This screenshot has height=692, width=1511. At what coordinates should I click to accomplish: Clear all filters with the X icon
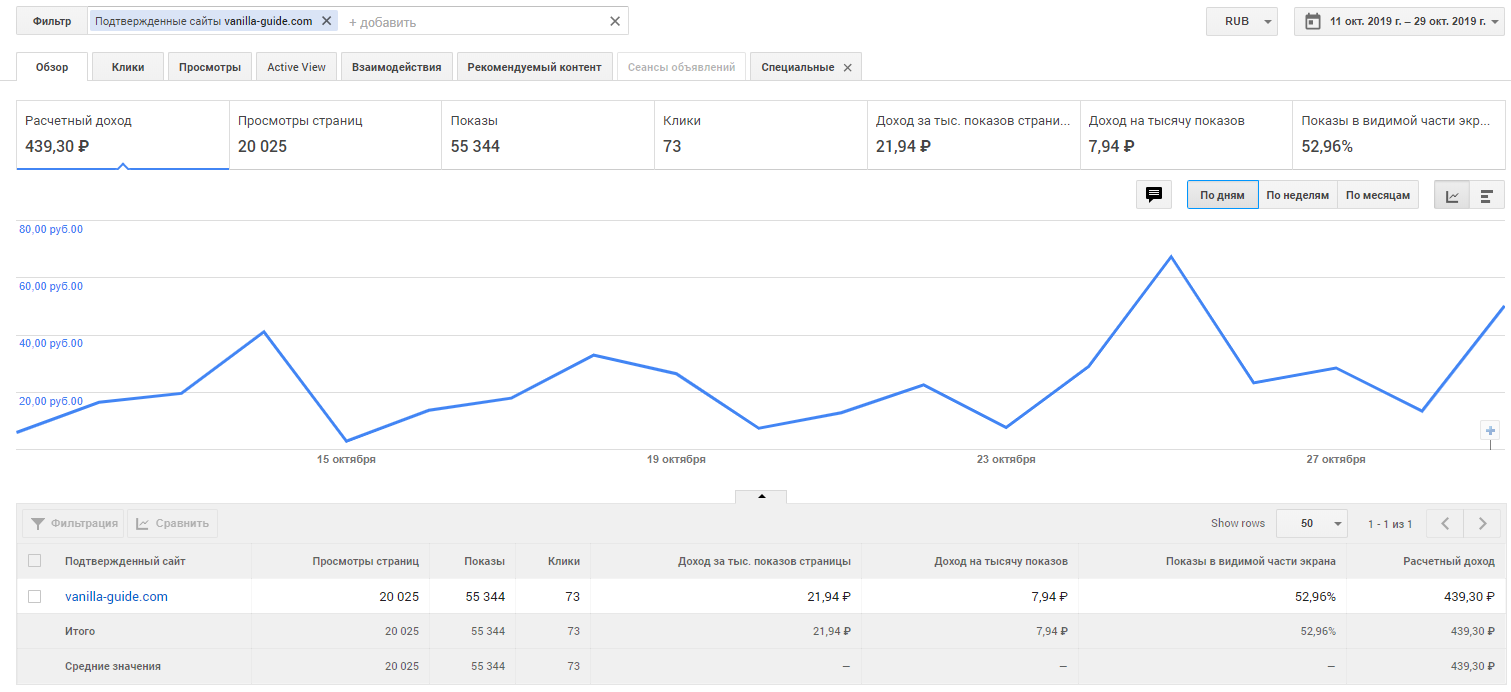tap(614, 21)
